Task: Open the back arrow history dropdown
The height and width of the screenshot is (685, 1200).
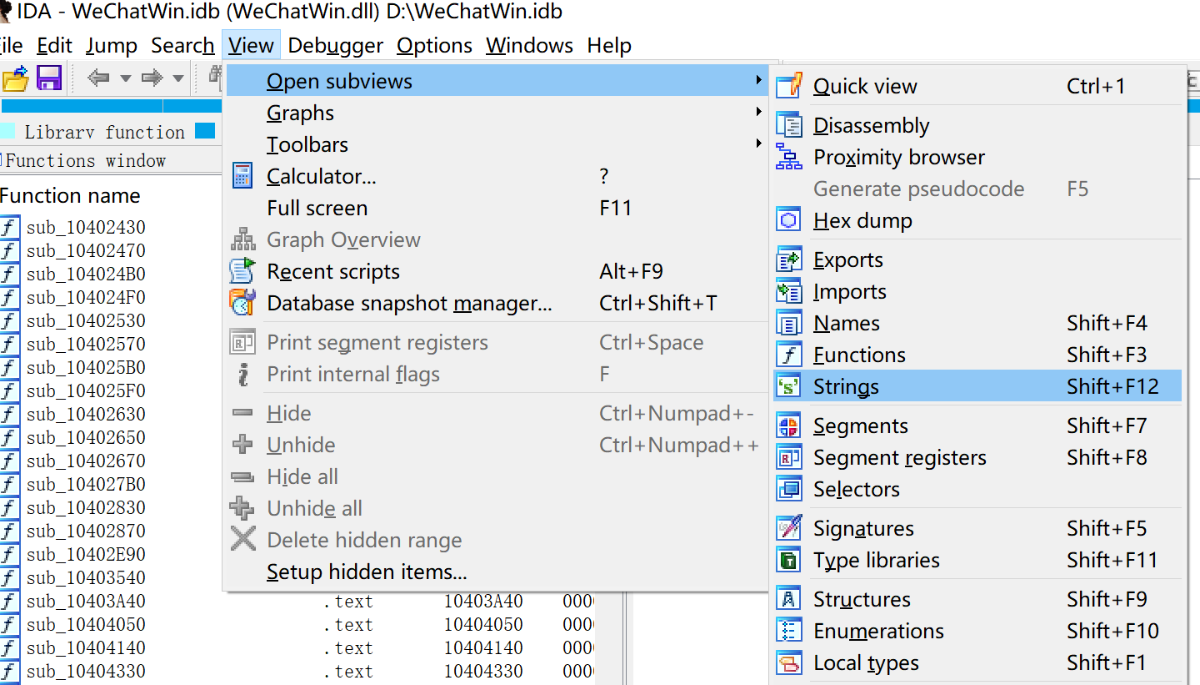Action: [x=125, y=79]
